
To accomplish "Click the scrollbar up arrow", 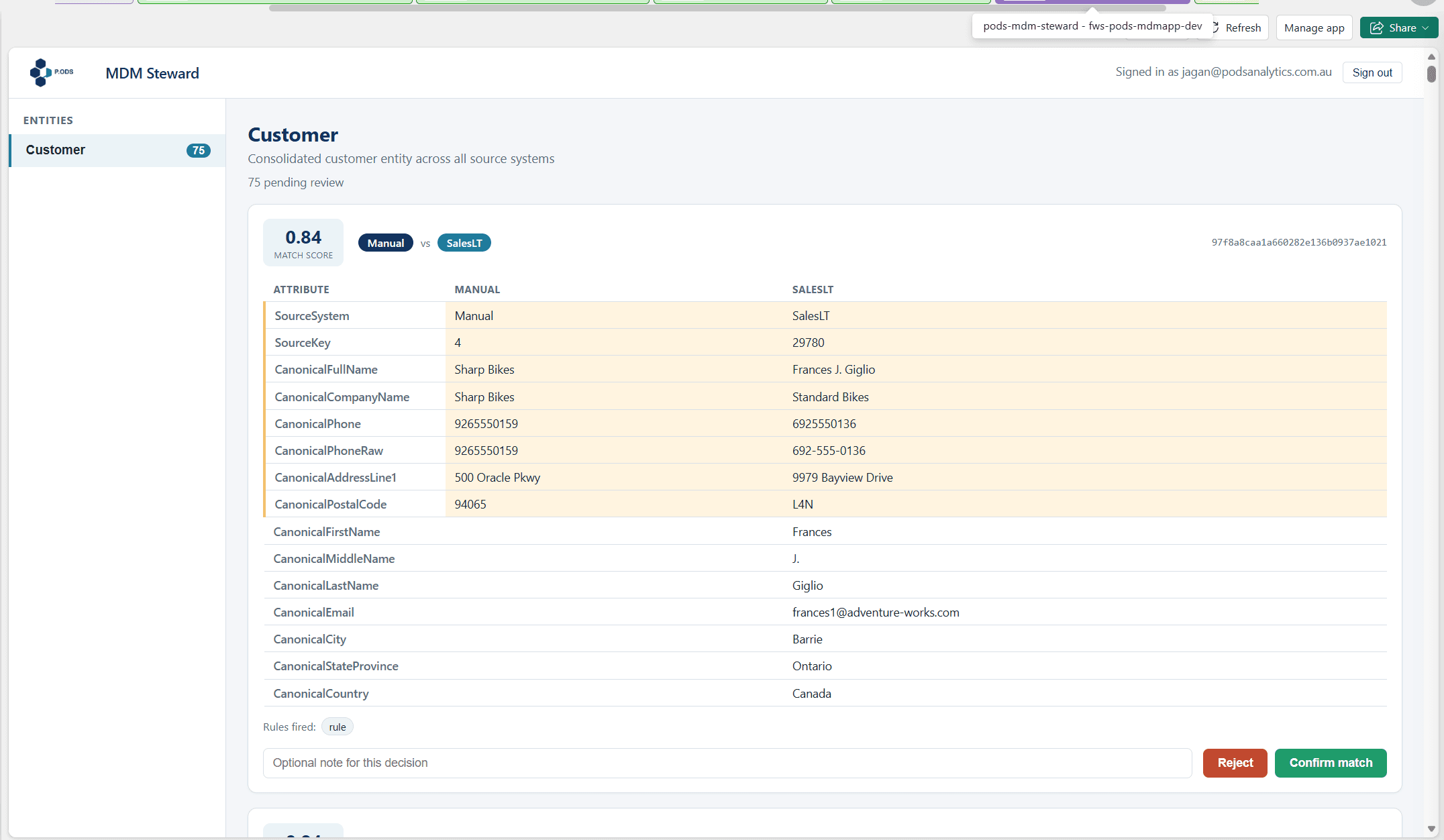I will [x=1431, y=58].
